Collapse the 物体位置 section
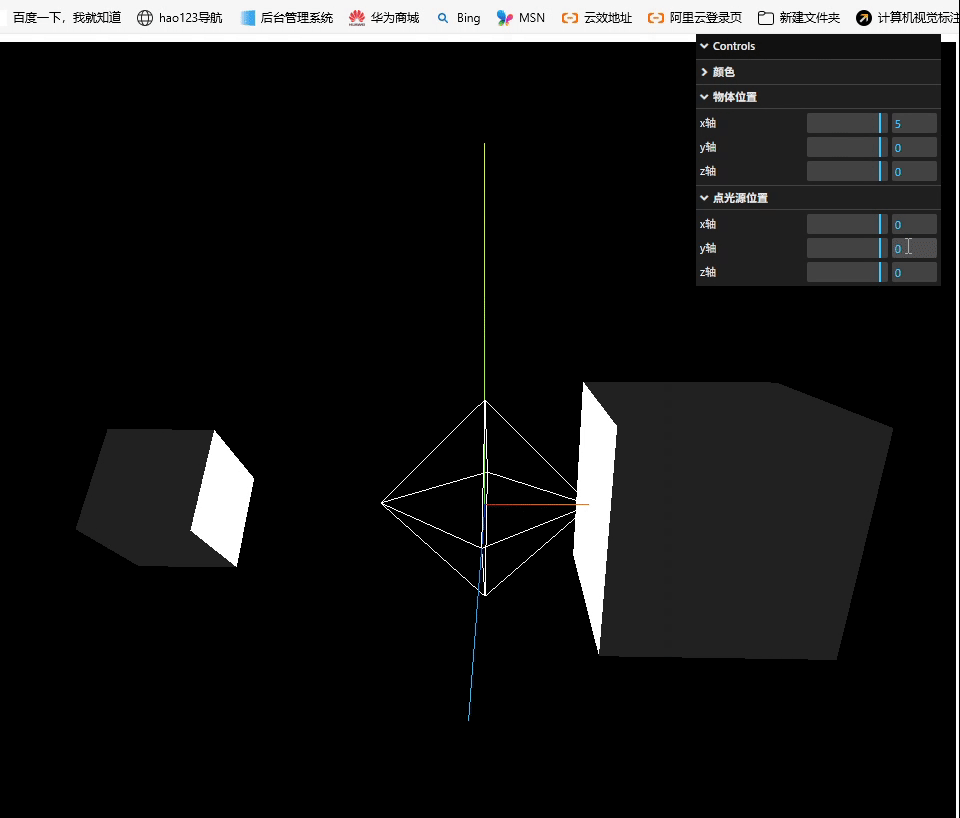960x818 pixels. click(733, 96)
